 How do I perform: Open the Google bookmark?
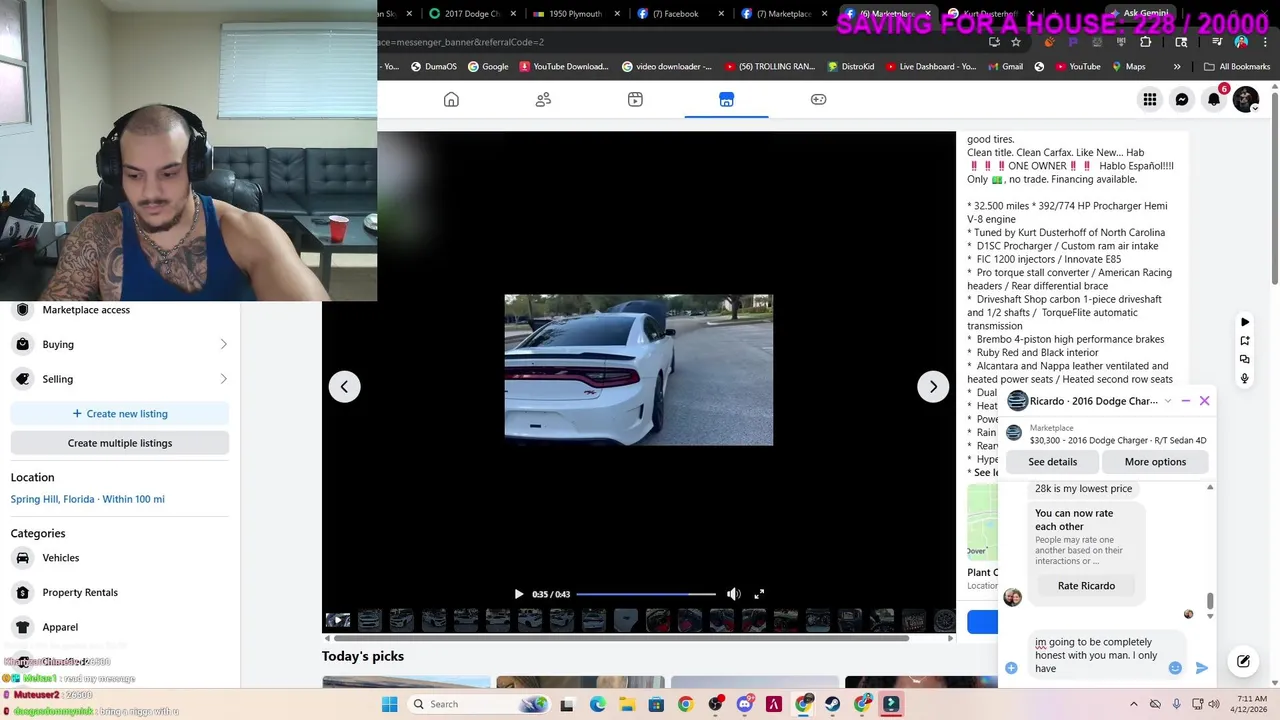pos(488,67)
